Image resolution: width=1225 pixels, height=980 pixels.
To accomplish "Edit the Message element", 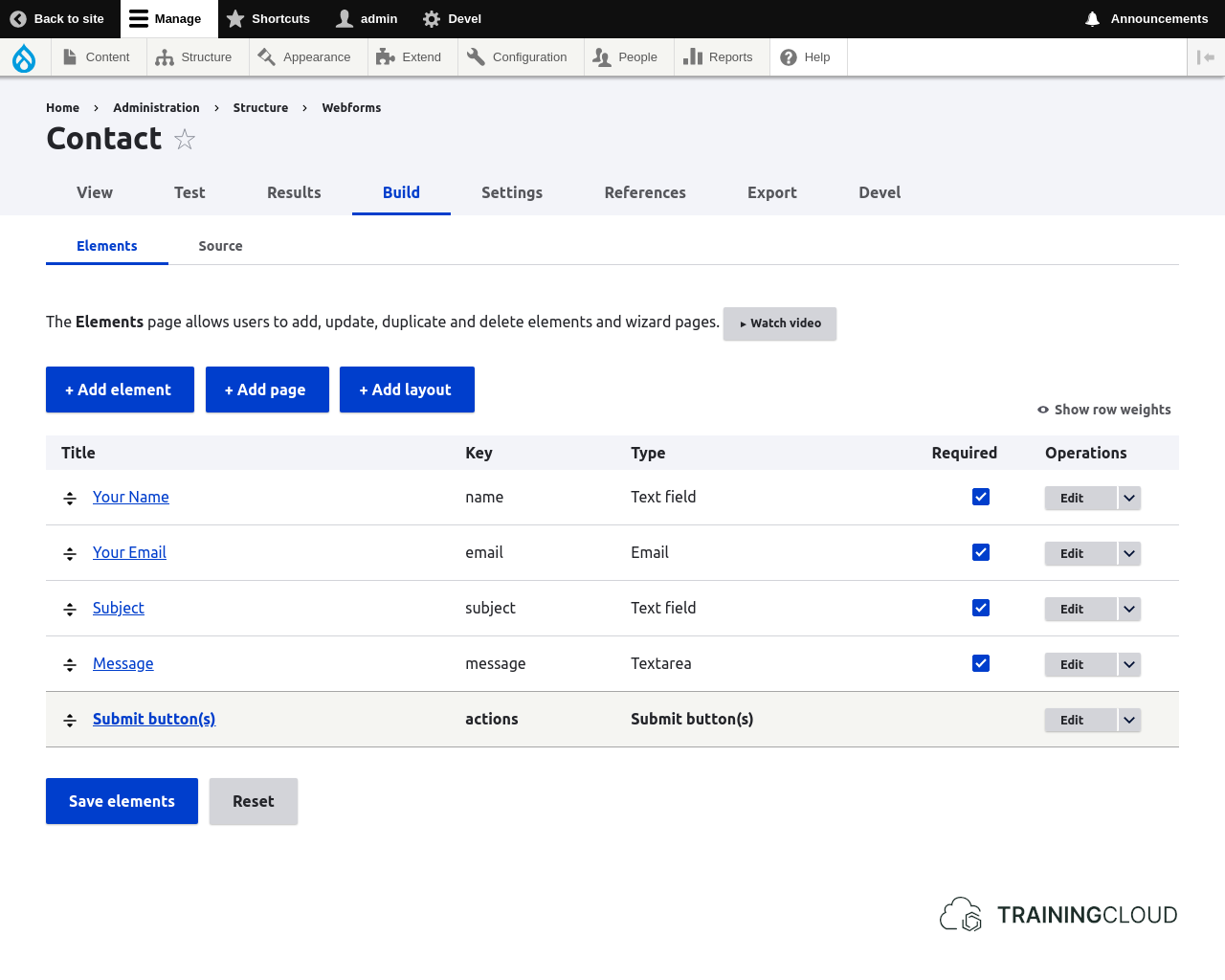I will coord(1080,664).
